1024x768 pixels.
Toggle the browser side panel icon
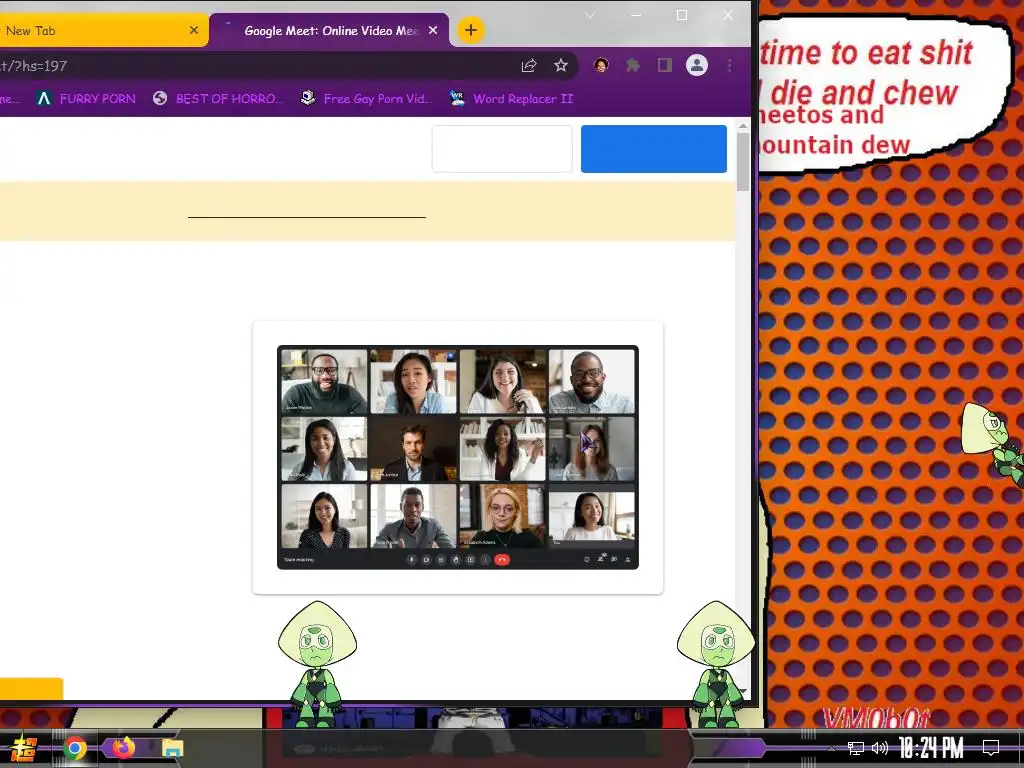point(665,65)
